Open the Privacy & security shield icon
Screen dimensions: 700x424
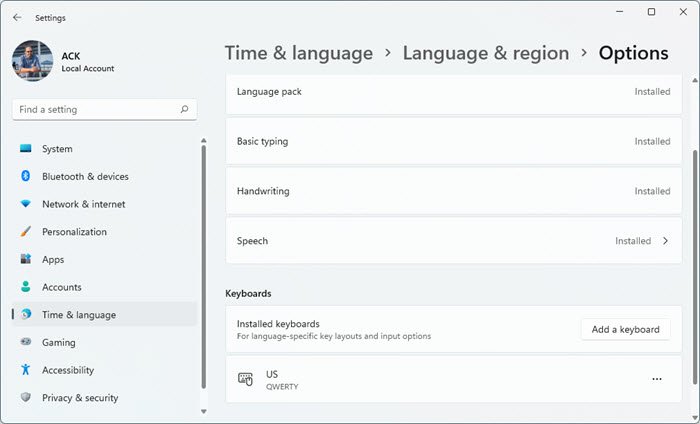[25, 397]
